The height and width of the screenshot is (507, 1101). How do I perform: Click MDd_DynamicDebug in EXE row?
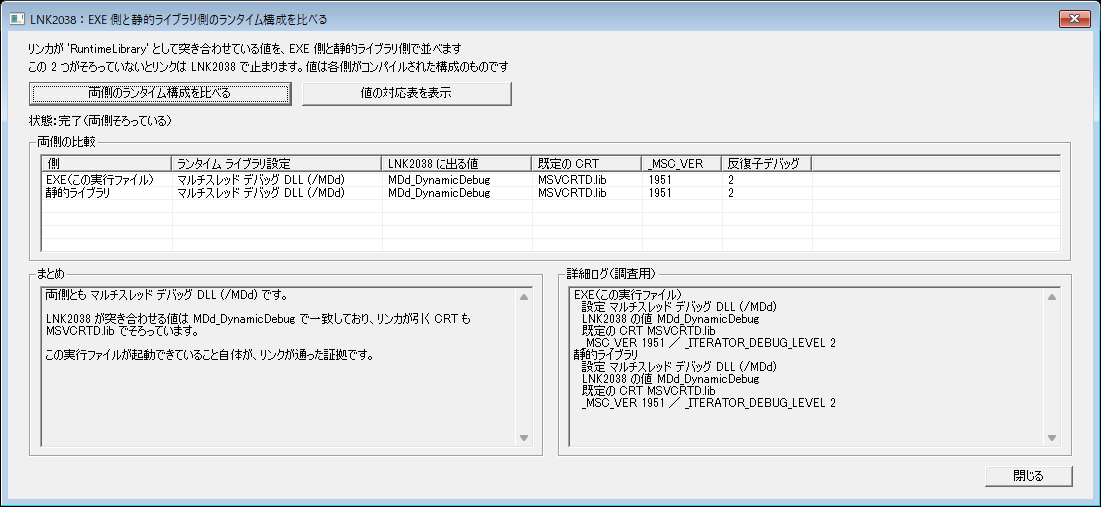click(439, 180)
